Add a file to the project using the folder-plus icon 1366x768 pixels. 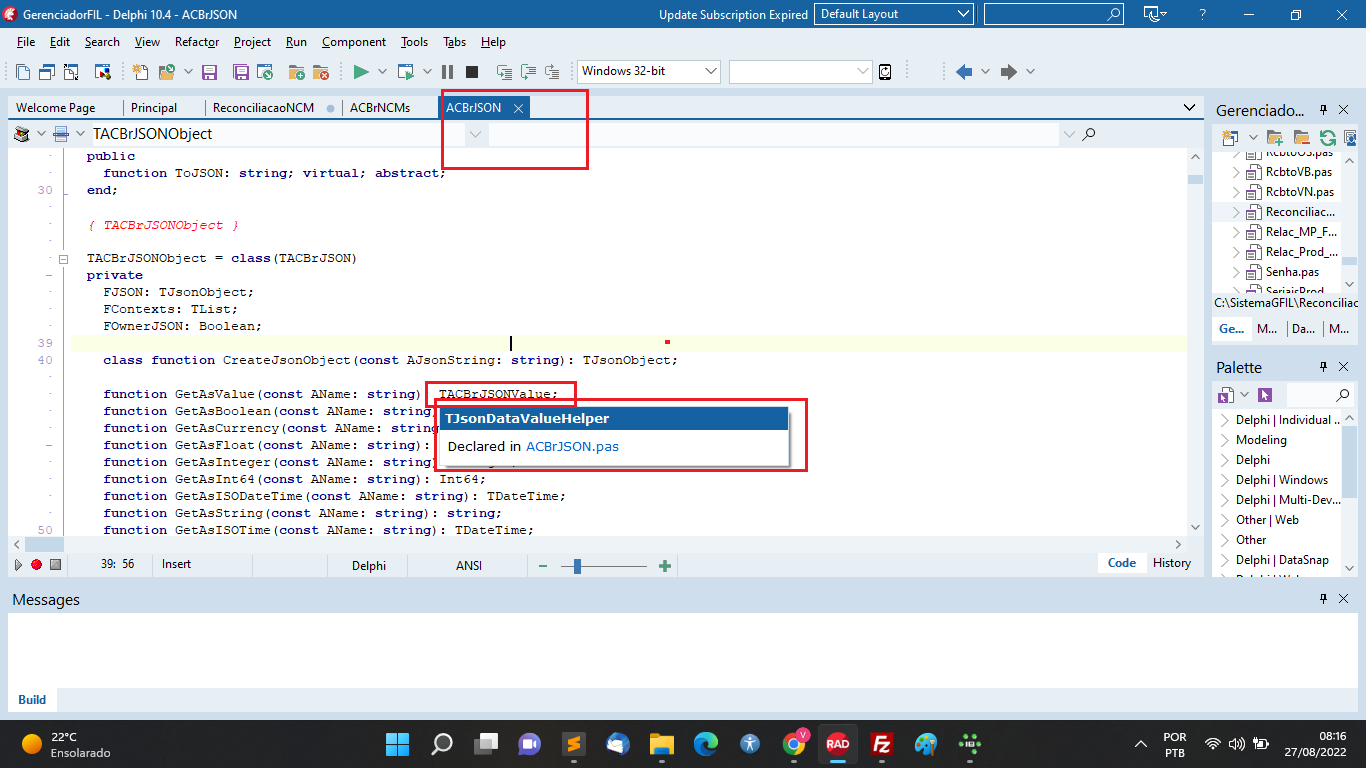(x=296, y=72)
